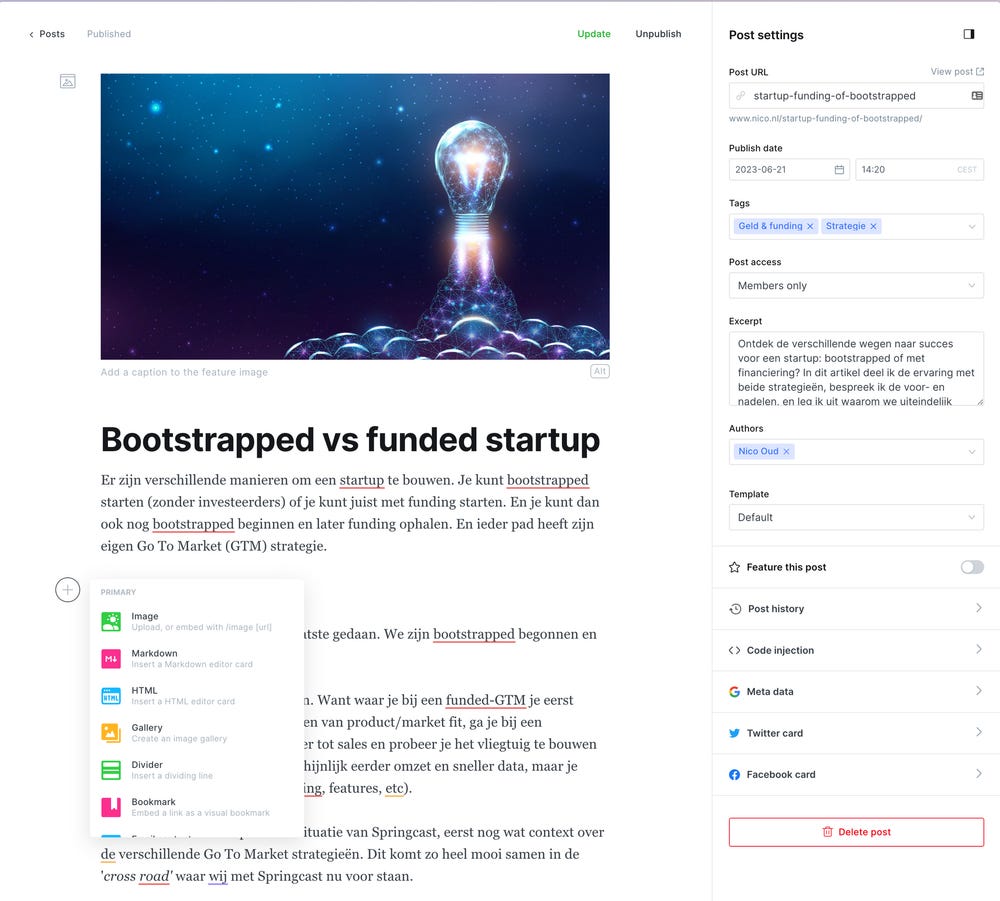This screenshot has width=1000, height=901.
Task: Click the post title Bootstrapped vs funded startup
Action: pyautogui.click(x=350, y=440)
